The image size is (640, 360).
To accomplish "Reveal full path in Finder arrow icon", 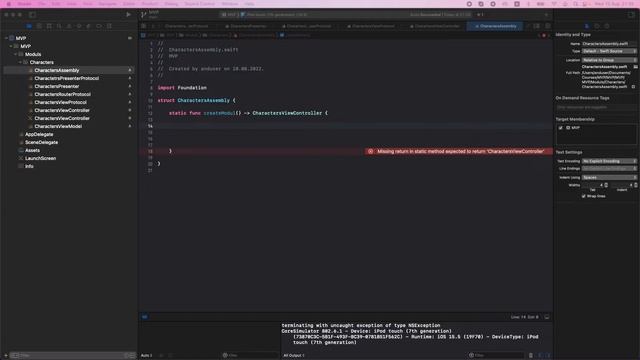I will click(633, 87).
